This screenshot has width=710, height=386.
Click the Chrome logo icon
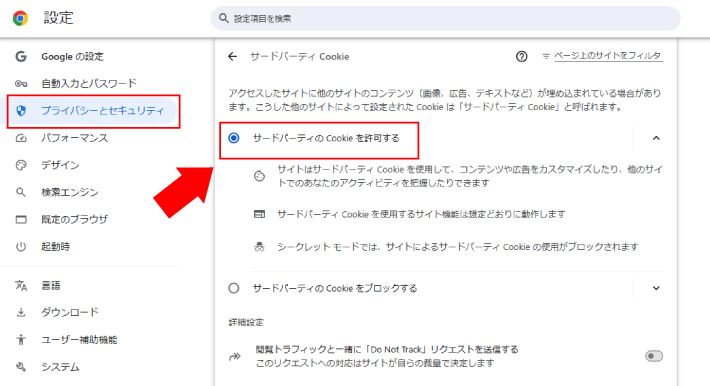20,18
